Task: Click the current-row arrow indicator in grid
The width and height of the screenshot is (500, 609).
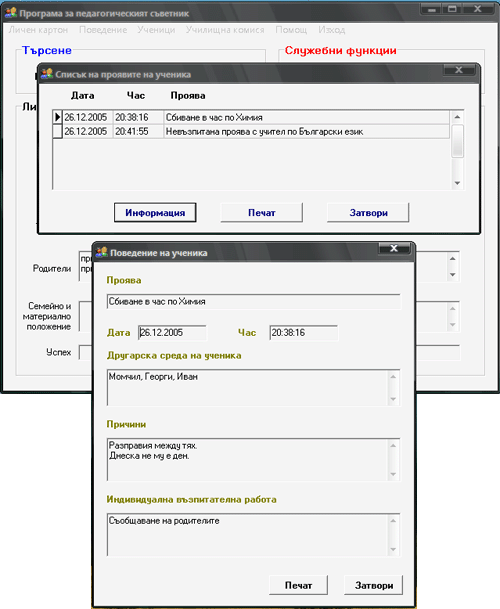Action: (x=57, y=117)
